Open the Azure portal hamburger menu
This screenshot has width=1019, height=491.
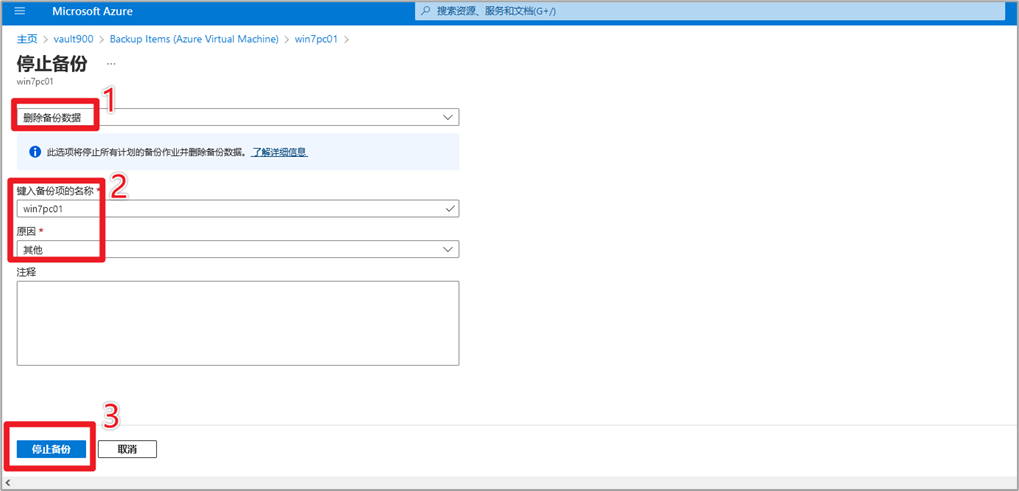click(19, 11)
